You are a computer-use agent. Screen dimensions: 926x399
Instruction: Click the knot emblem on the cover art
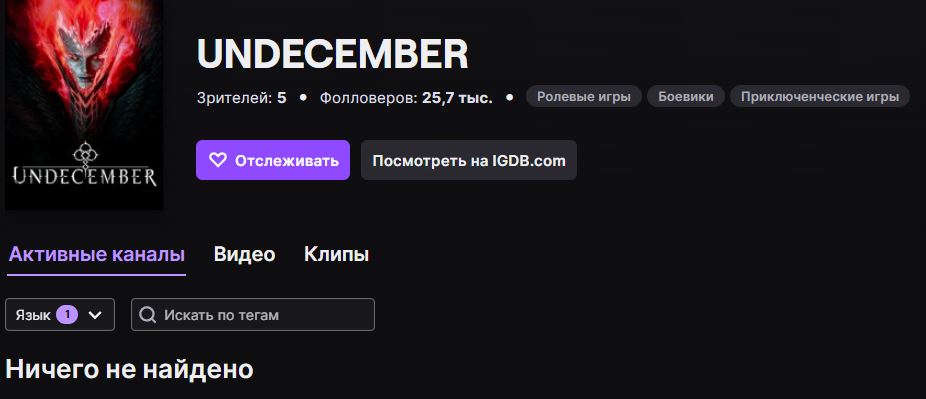[85, 155]
